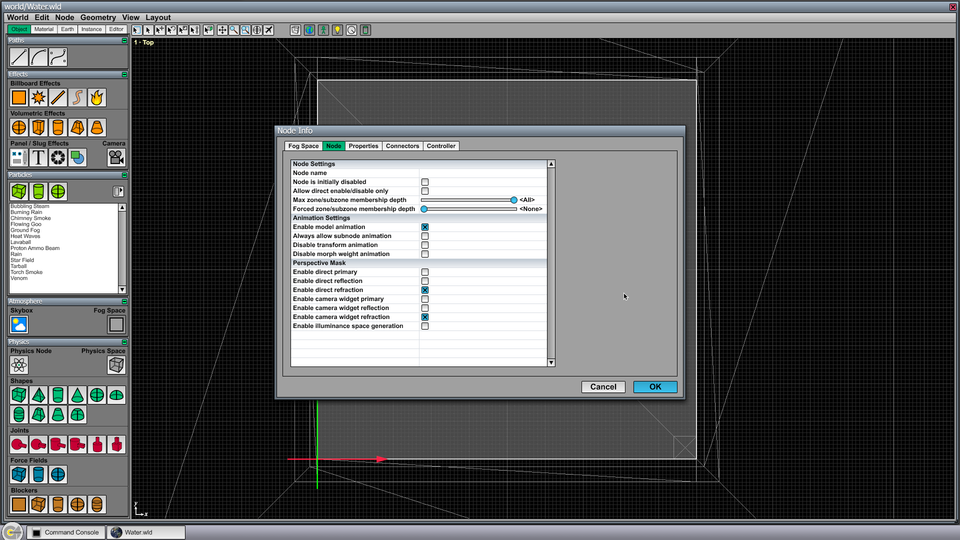Collapse the Effects panel section
The image size is (960, 540).
pyautogui.click(x=124, y=74)
